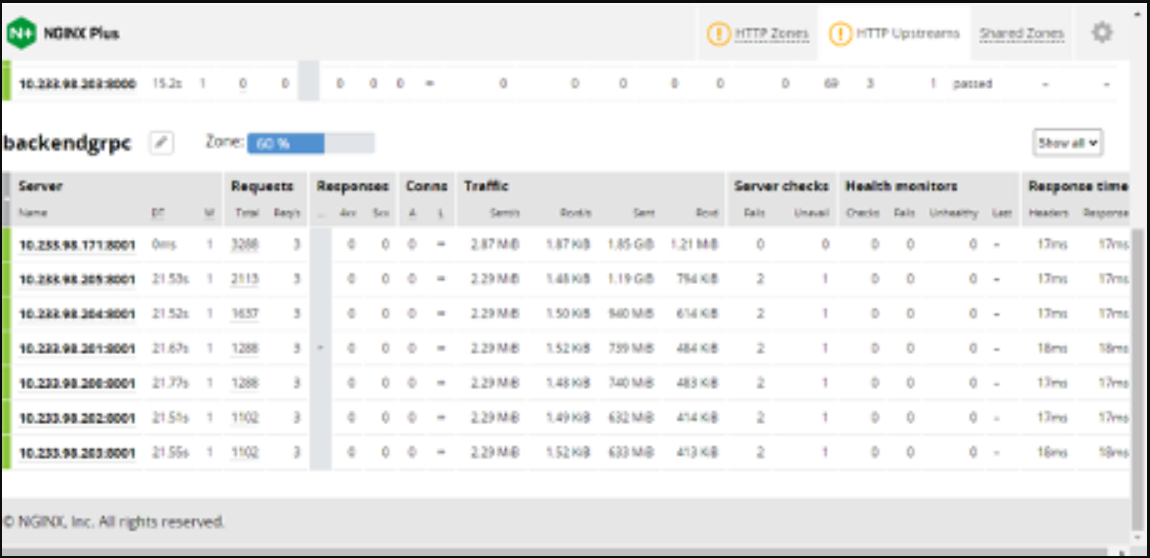Click the 633 MiB sent value
Viewport: 1150px width, 558px height.
click(631, 452)
